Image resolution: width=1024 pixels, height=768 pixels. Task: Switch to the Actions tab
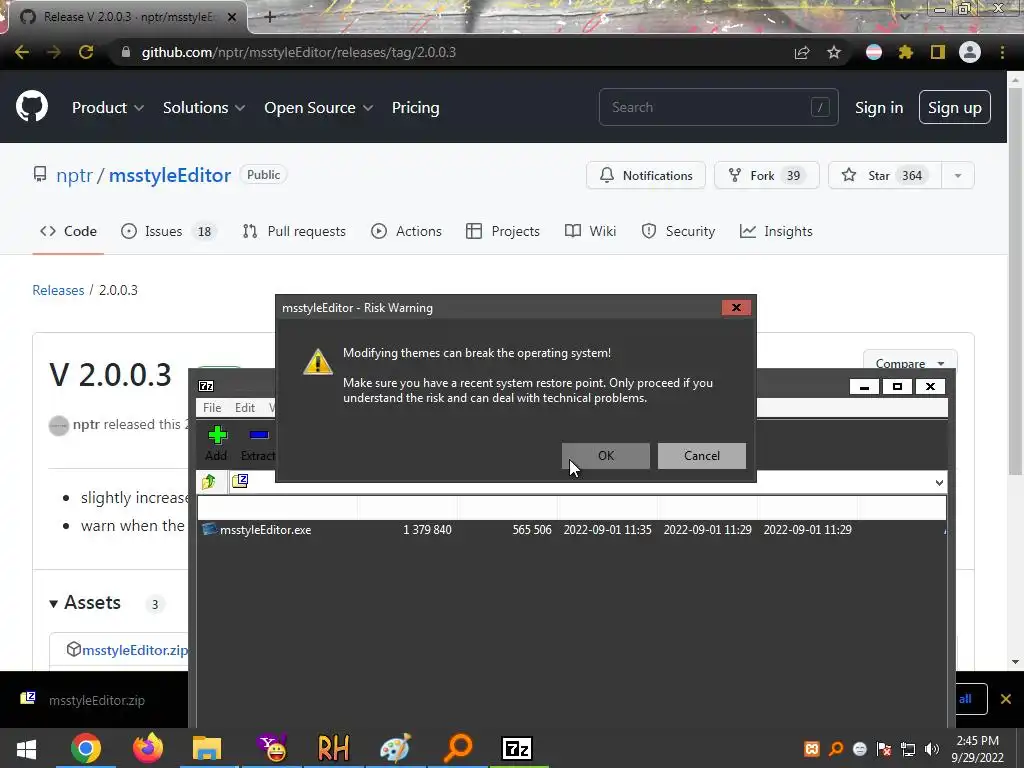pos(406,231)
